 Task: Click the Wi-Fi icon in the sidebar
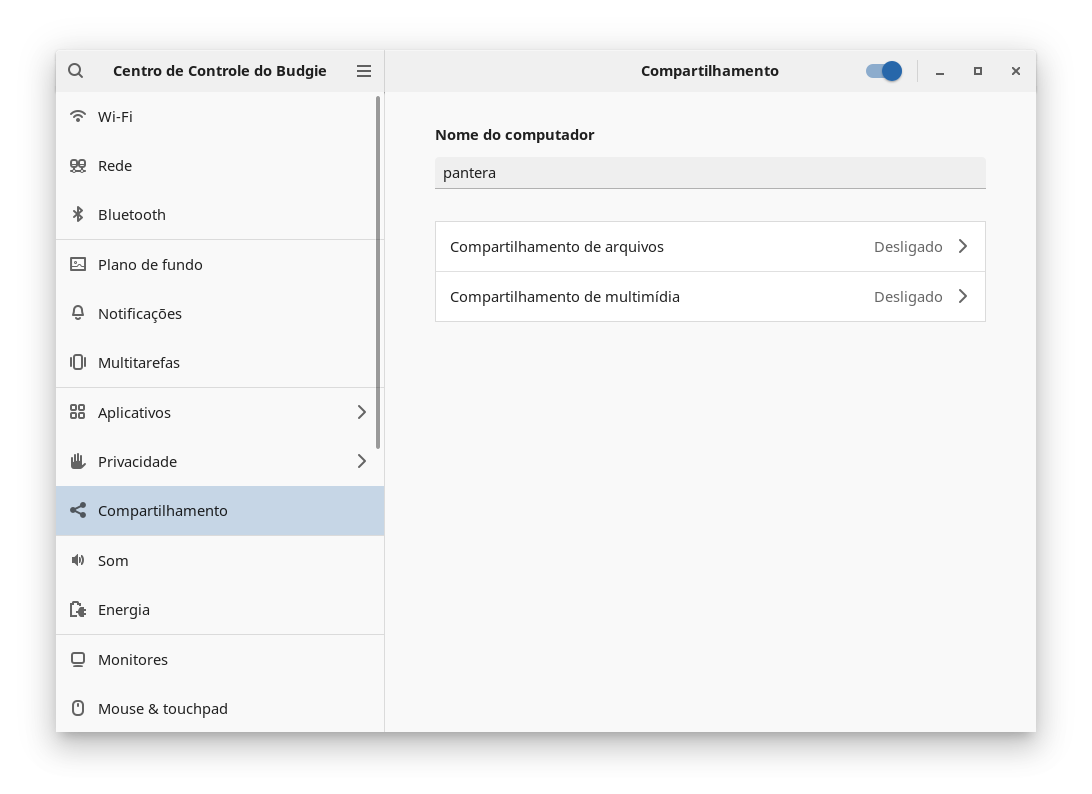coord(78,116)
